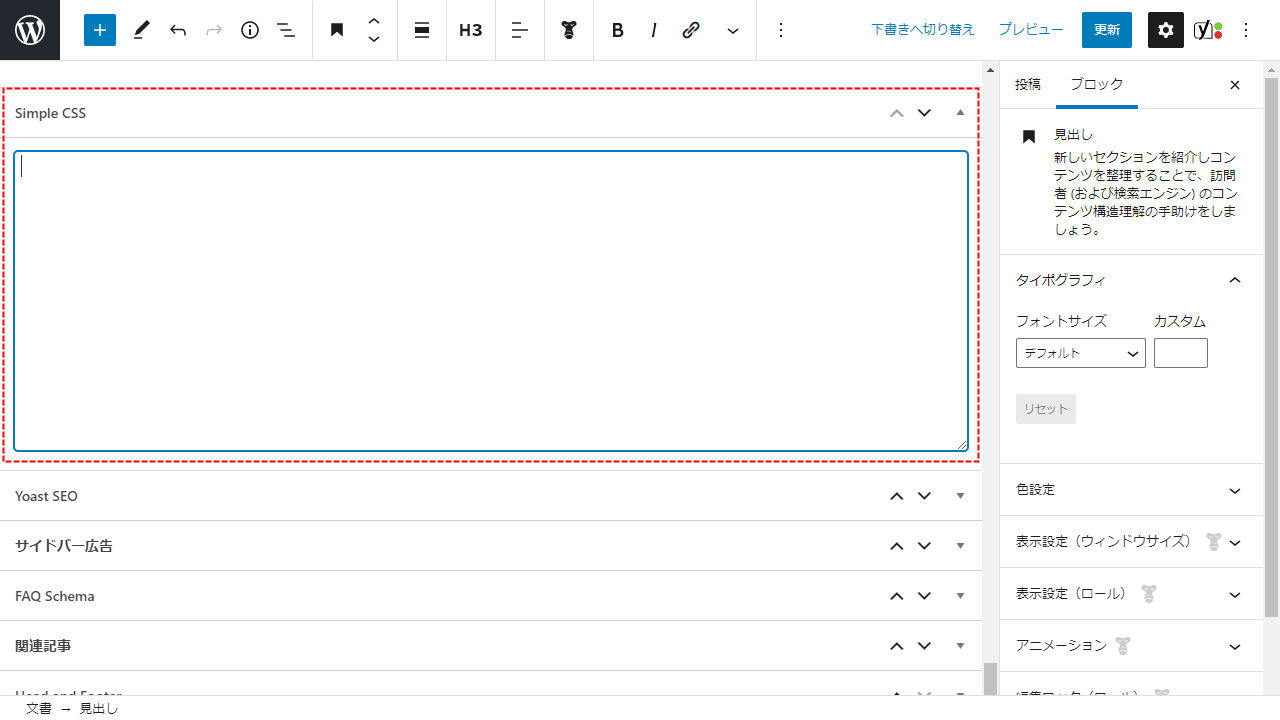Image resolution: width=1280 pixels, height=720 pixels.
Task: Click the サイドバー広告 panel title
Action: click(x=64, y=546)
